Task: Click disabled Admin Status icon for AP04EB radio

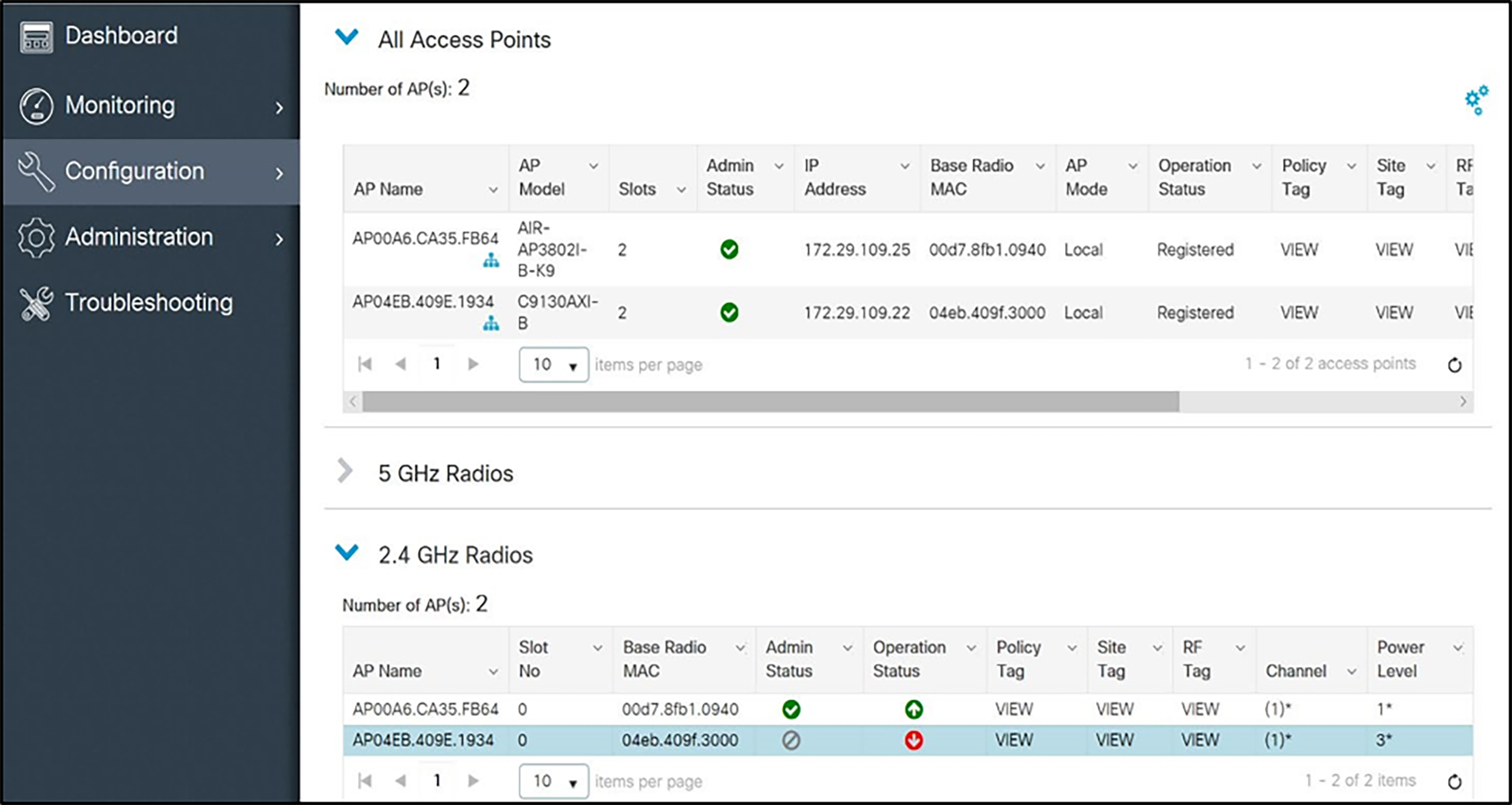Action: coord(791,740)
